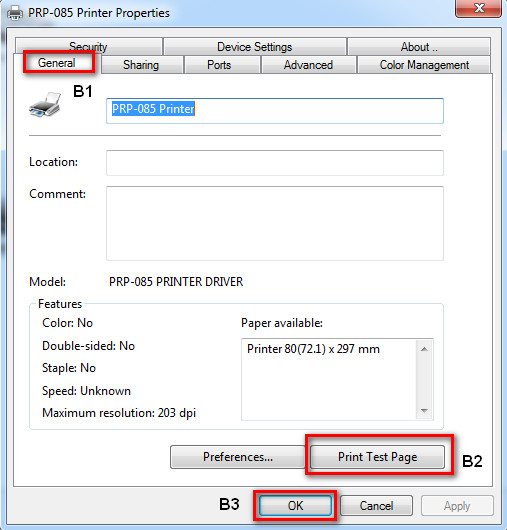This screenshot has height=530, width=507.
Task: Click into the Location field
Action: (275, 163)
